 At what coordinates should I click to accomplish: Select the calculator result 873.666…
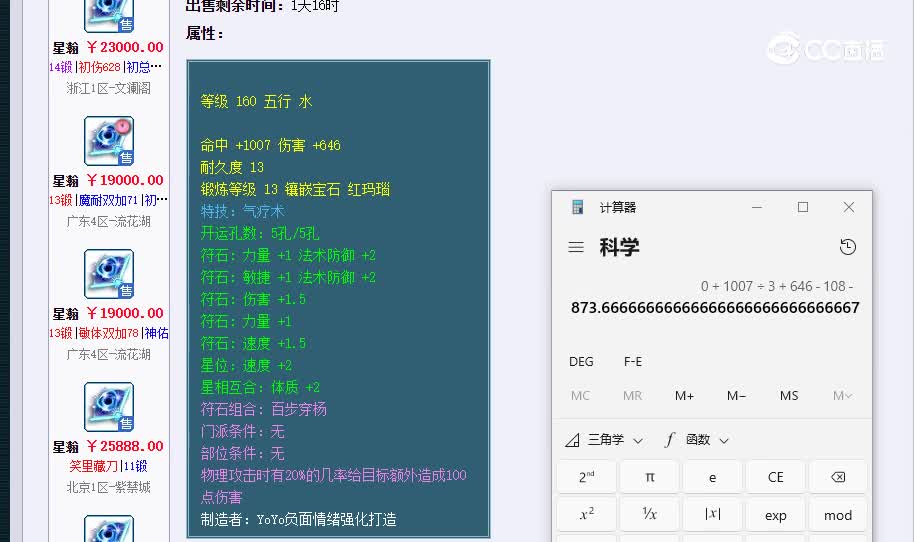point(715,308)
